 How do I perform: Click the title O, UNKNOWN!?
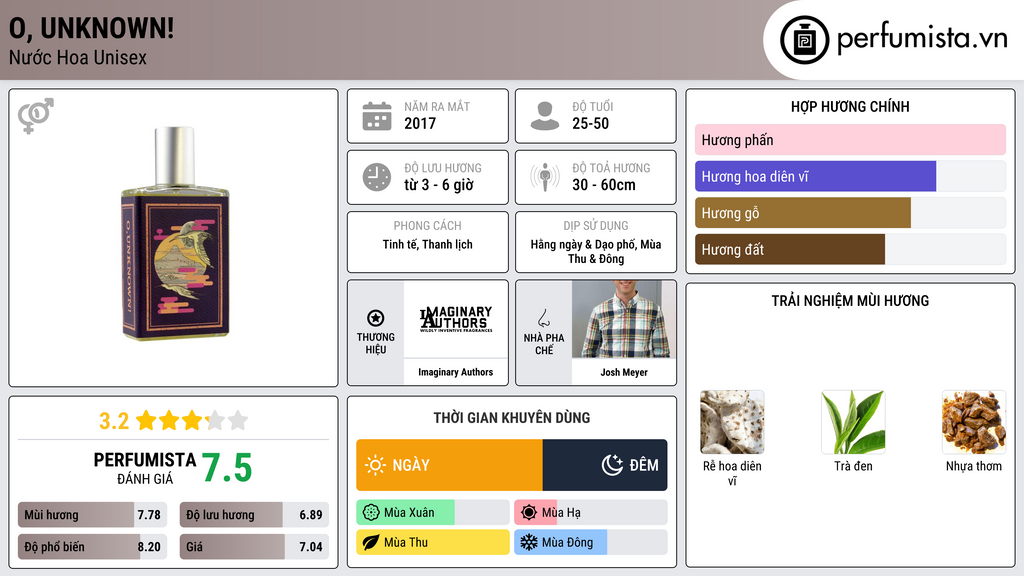click(x=91, y=29)
